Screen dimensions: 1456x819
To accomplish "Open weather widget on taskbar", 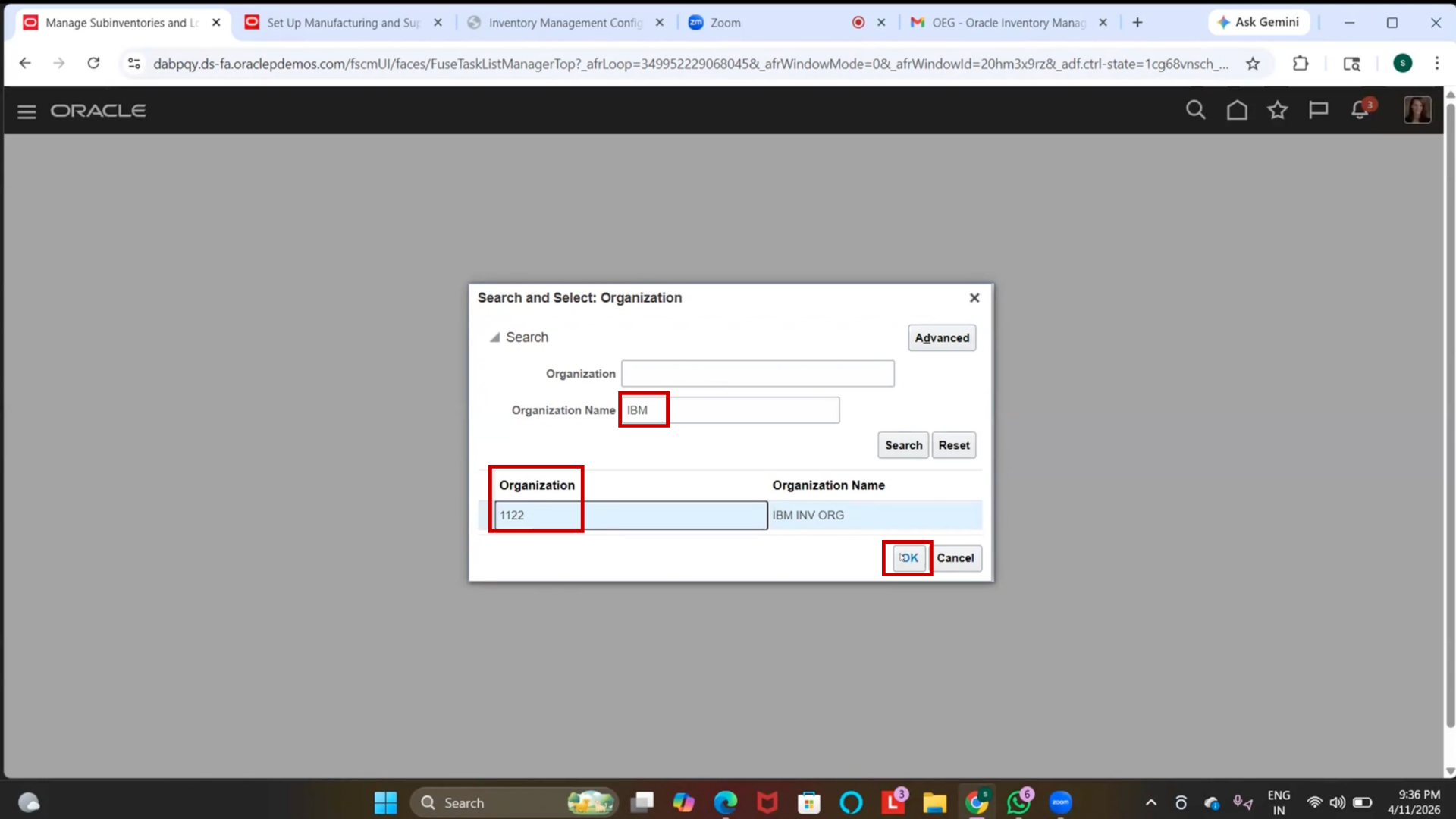I will click(29, 802).
